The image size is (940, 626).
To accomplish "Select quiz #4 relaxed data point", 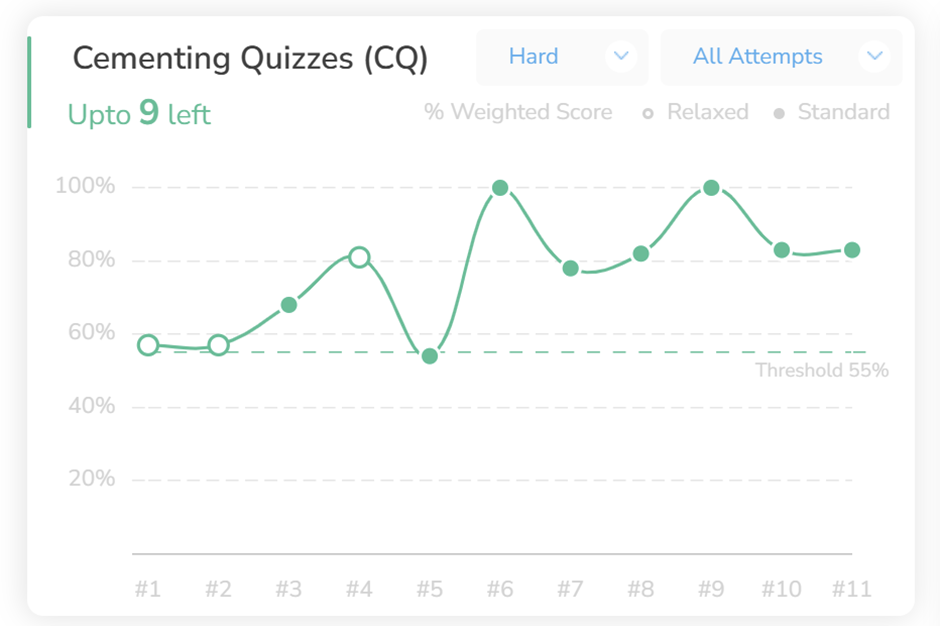I will pyautogui.click(x=359, y=257).
